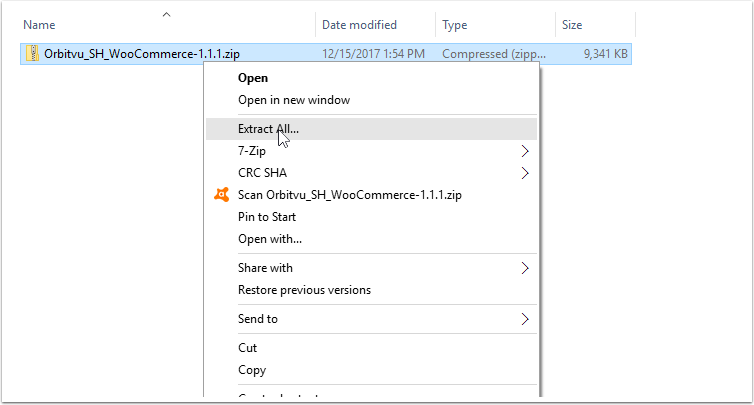Open the Send to submenu entry
The image size is (754, 405).
(371, 319)
